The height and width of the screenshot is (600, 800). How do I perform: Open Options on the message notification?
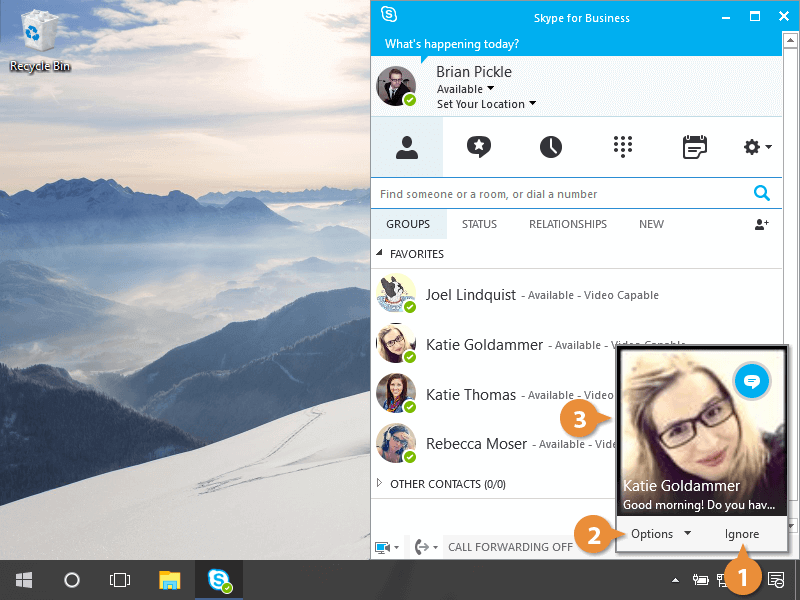(x=660, y=534)
